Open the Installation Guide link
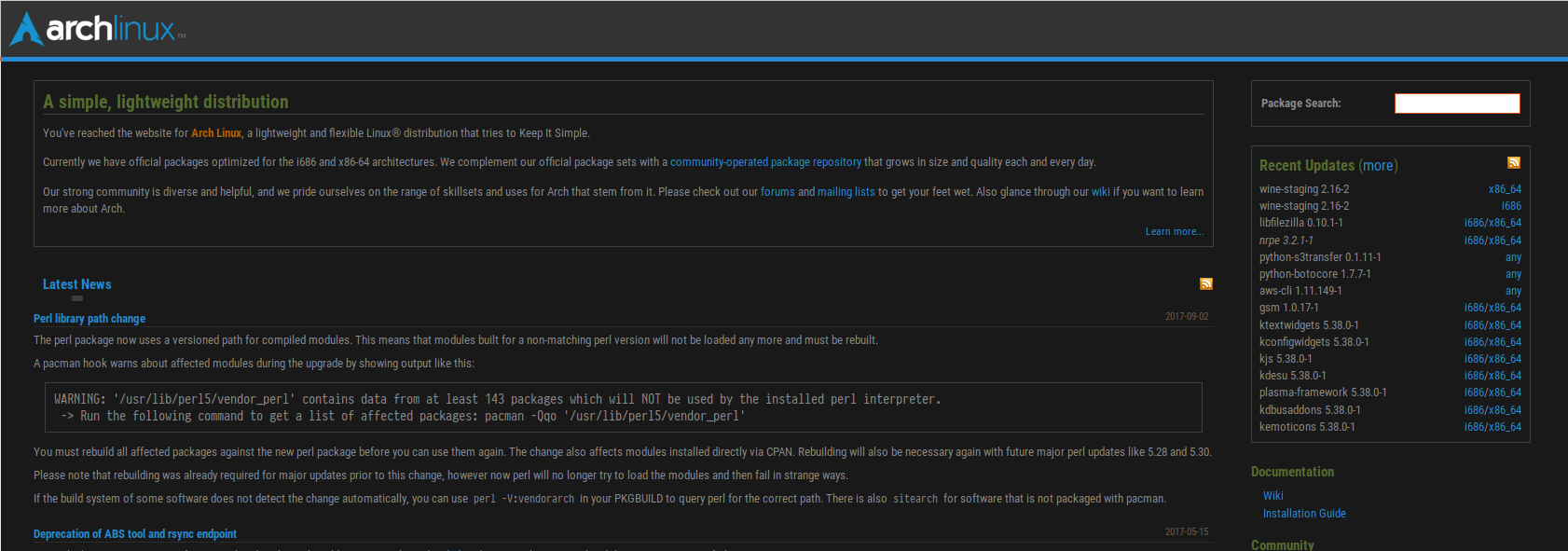Viewport: 1568px width, 551px height. (x=1303, y=514)
